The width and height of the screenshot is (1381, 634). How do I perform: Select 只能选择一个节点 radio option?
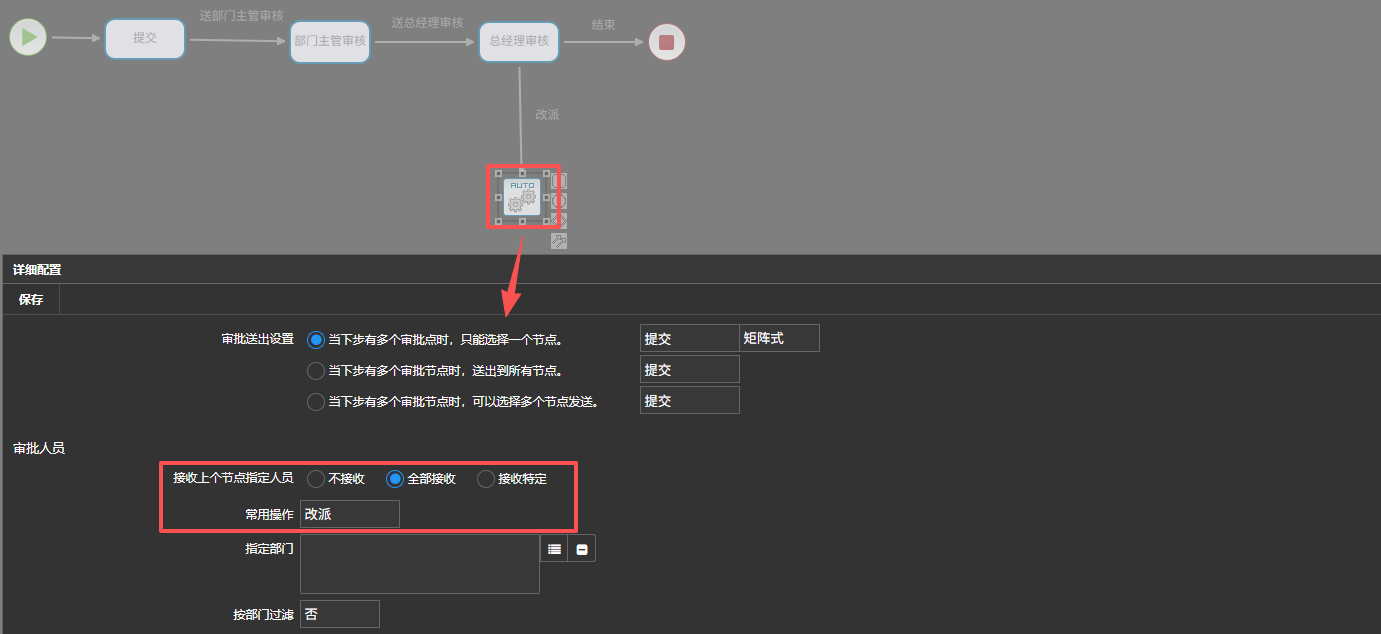coord(316,339)
